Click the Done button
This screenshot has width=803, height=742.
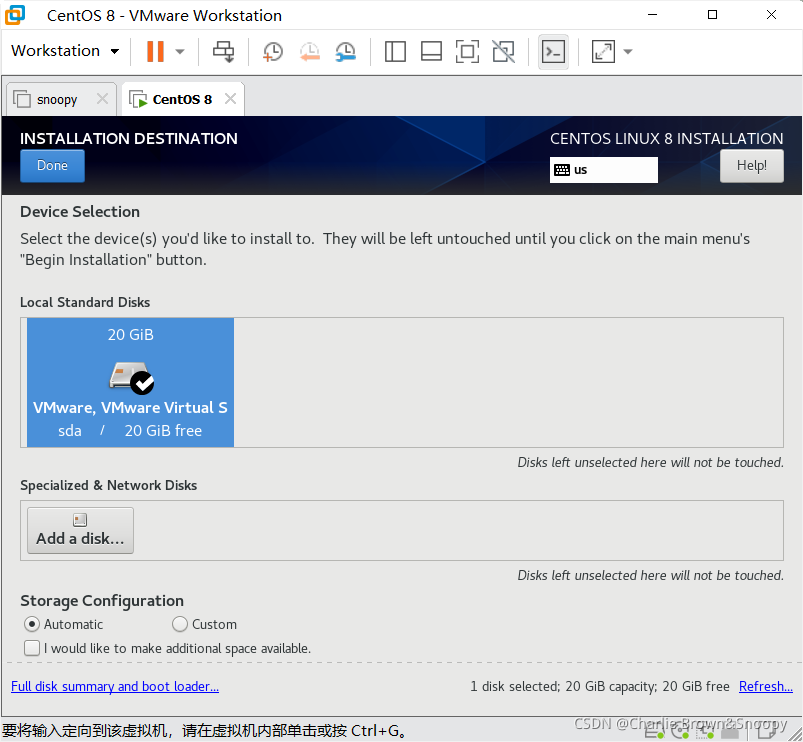click(x=52, y=166)
